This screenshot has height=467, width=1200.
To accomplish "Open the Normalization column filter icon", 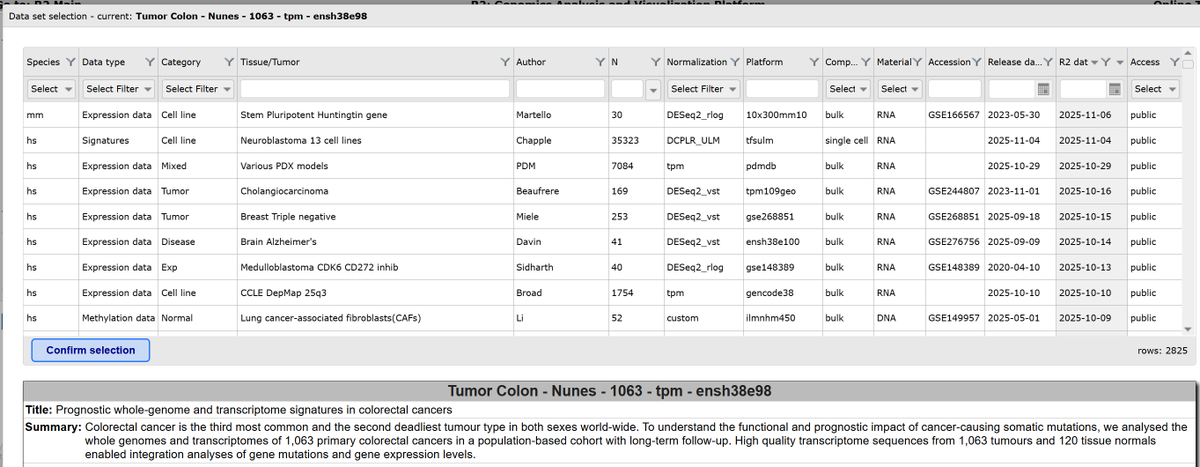I will point(736,62).
